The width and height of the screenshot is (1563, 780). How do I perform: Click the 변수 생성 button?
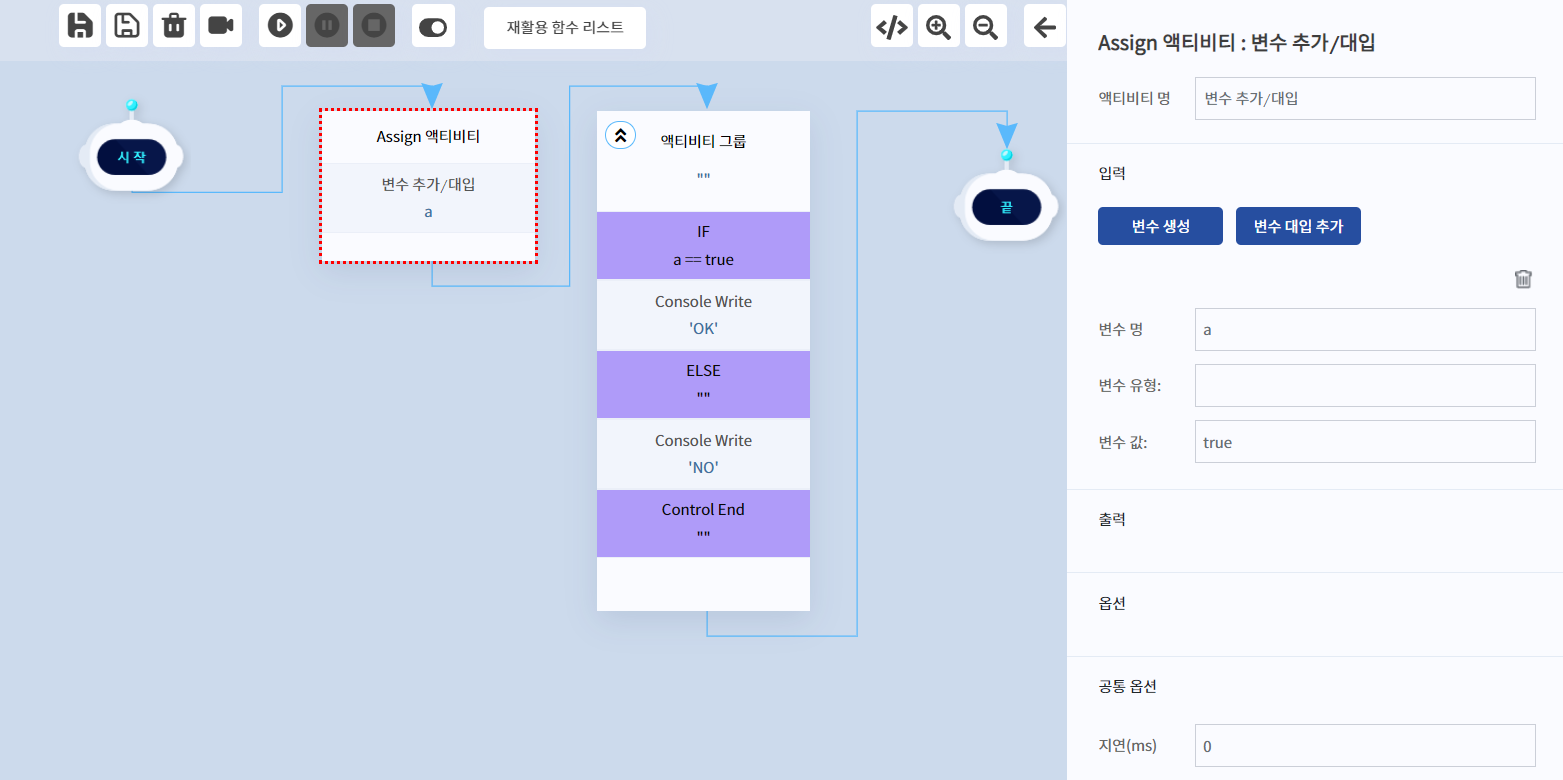[x=1160, y=226]
